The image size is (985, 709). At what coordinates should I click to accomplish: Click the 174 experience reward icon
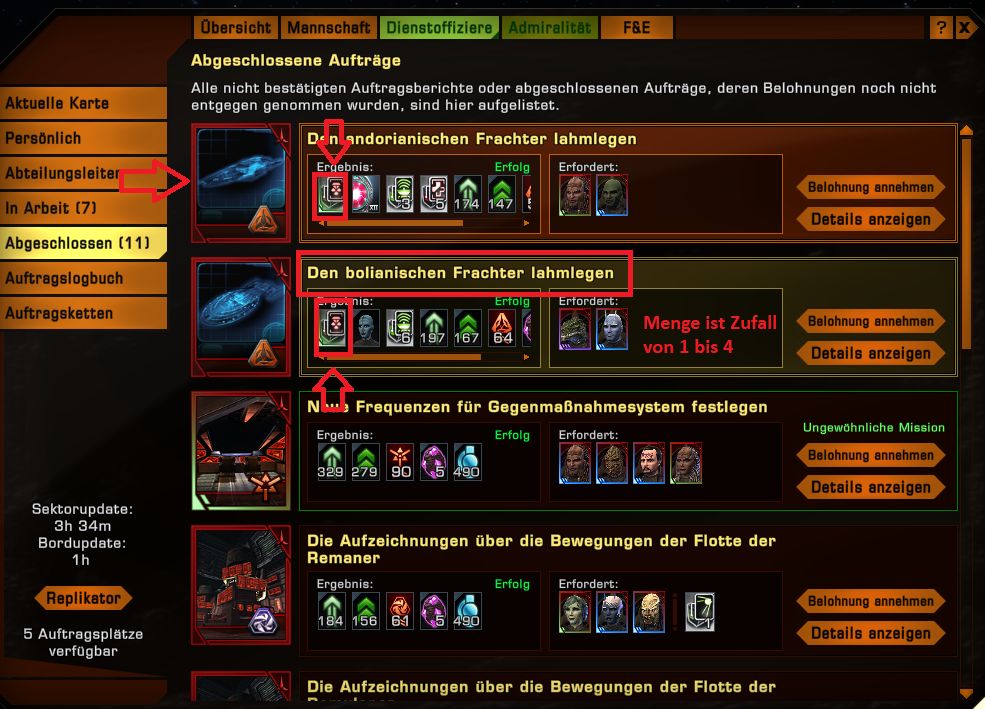coord(467,193)
